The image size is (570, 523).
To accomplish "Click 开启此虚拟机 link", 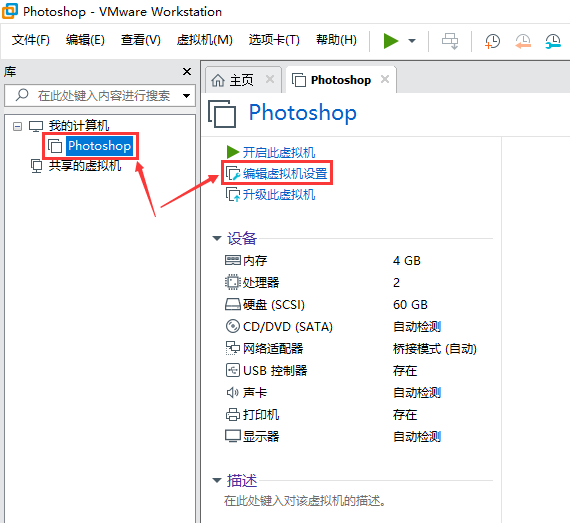I will click(x=279, y=152).
